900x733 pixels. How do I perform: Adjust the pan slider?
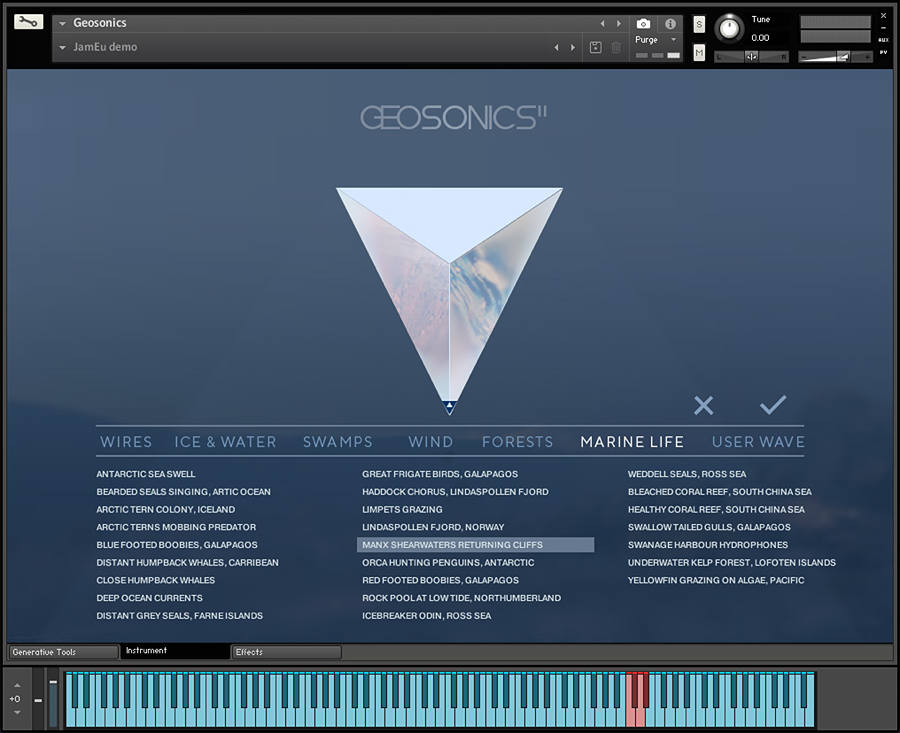point(751,56)
